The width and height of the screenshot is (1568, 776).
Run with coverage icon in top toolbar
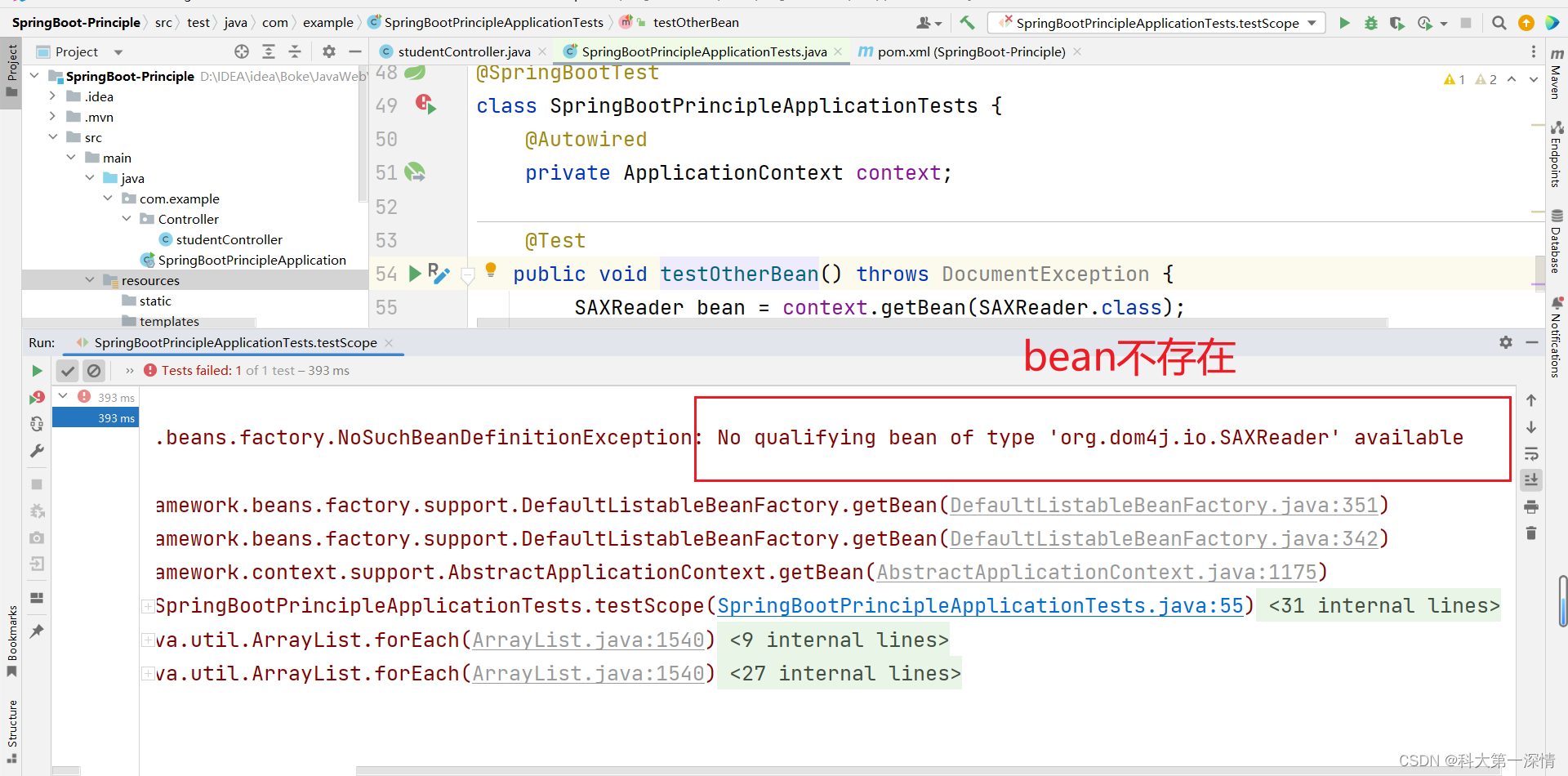click(1397, 23)
